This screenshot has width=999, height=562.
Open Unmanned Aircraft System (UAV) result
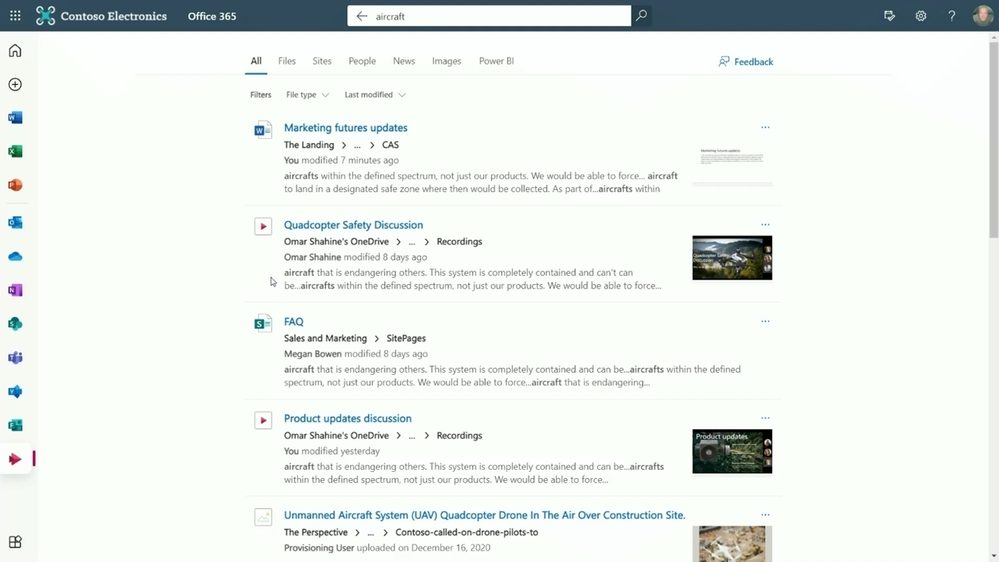point(485,515)
